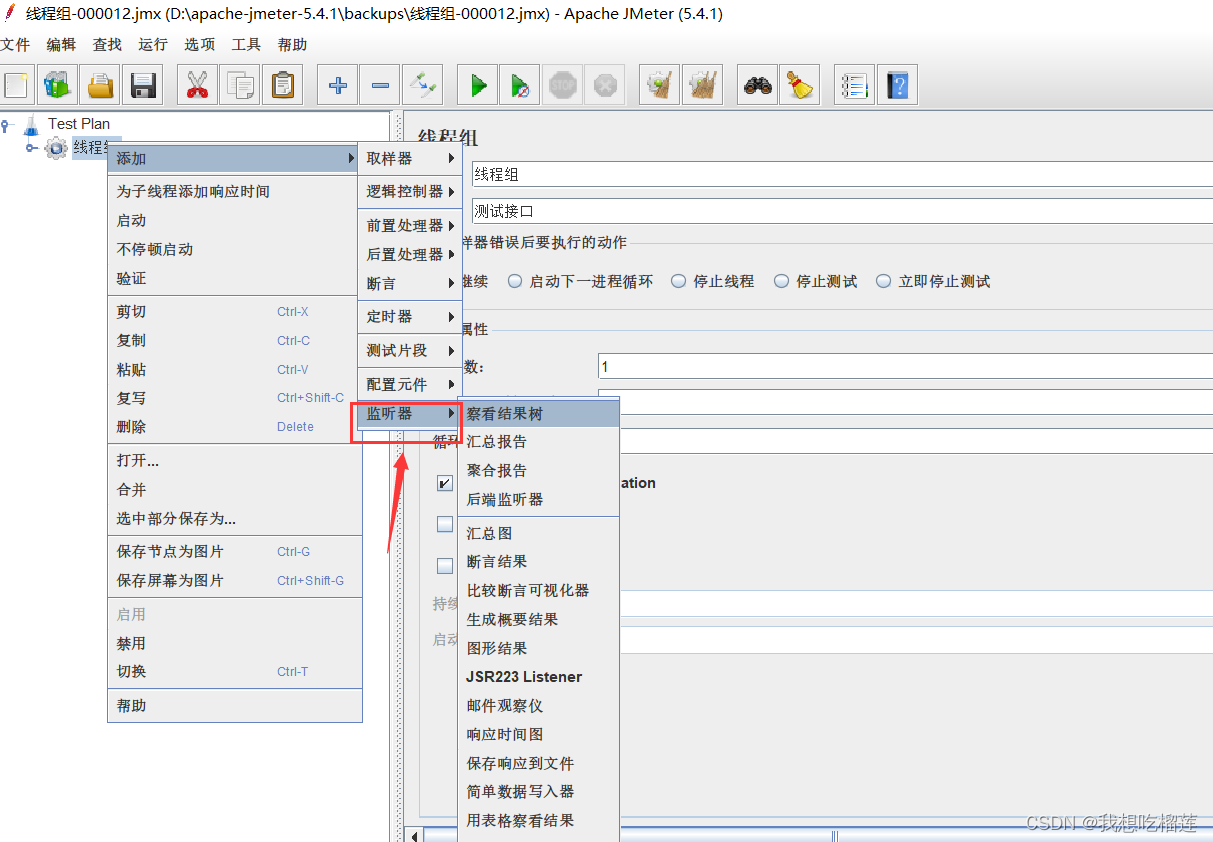Open the Function Helper list icon
The image size is (1213, 842).
click(x=856, y=85)
